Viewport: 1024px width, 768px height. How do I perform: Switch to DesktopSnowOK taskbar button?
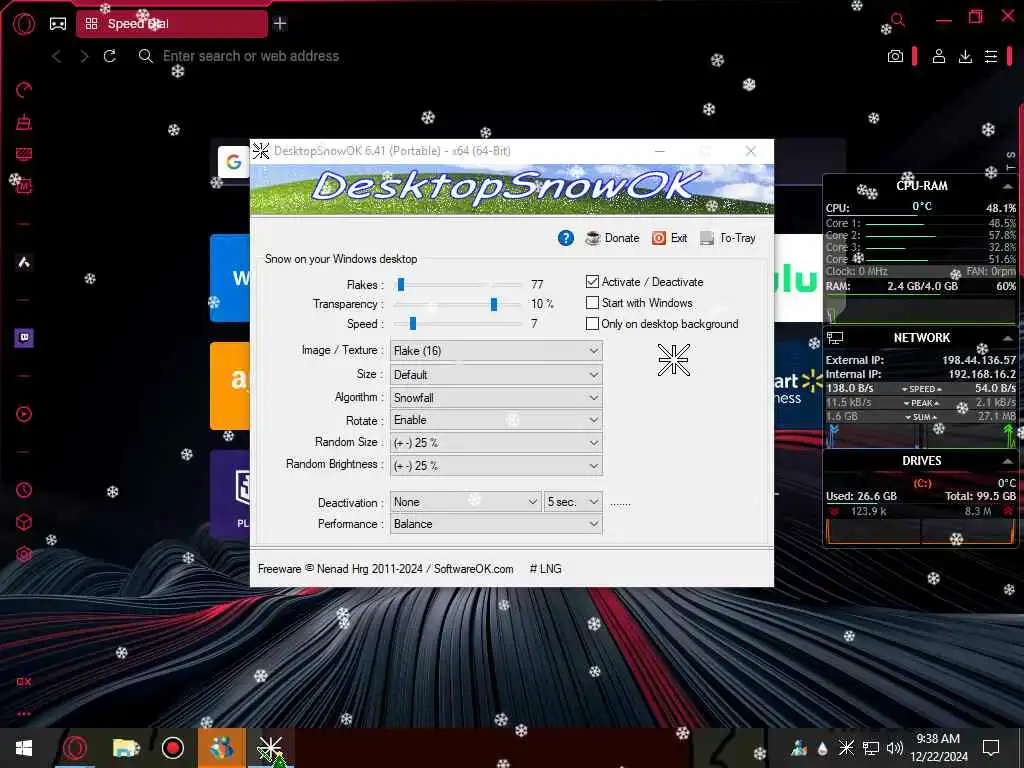click(x=270, y=749)
